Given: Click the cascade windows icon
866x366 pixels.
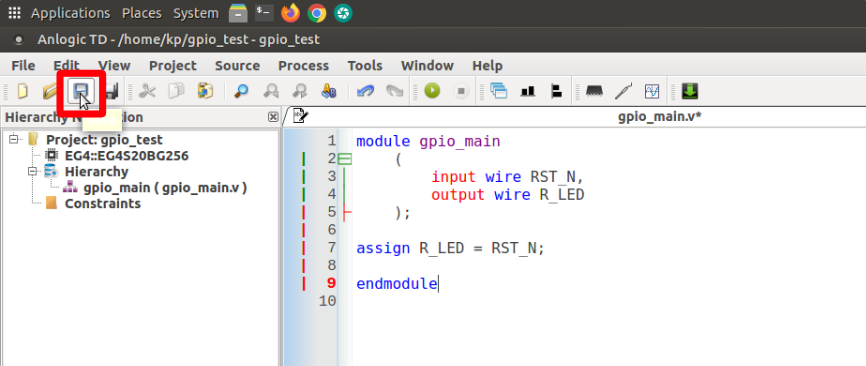Looking at the screenshot, I should 499,91.
